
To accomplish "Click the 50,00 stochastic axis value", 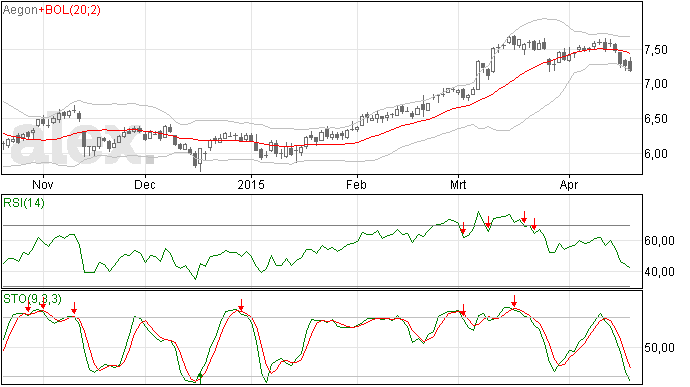I will click(659, 348).
